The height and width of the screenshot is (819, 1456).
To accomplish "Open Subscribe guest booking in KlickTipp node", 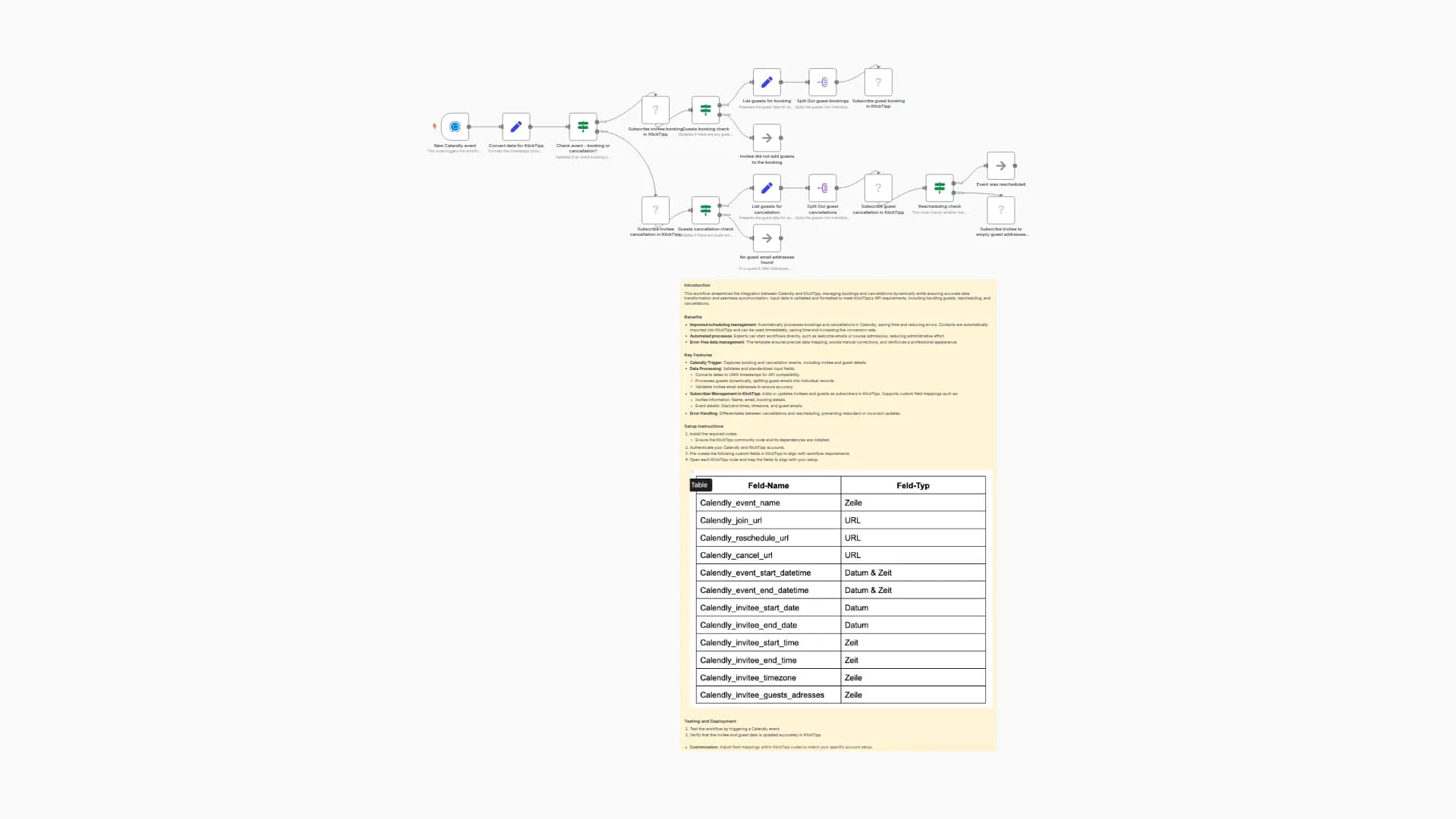I will (878, 82).
